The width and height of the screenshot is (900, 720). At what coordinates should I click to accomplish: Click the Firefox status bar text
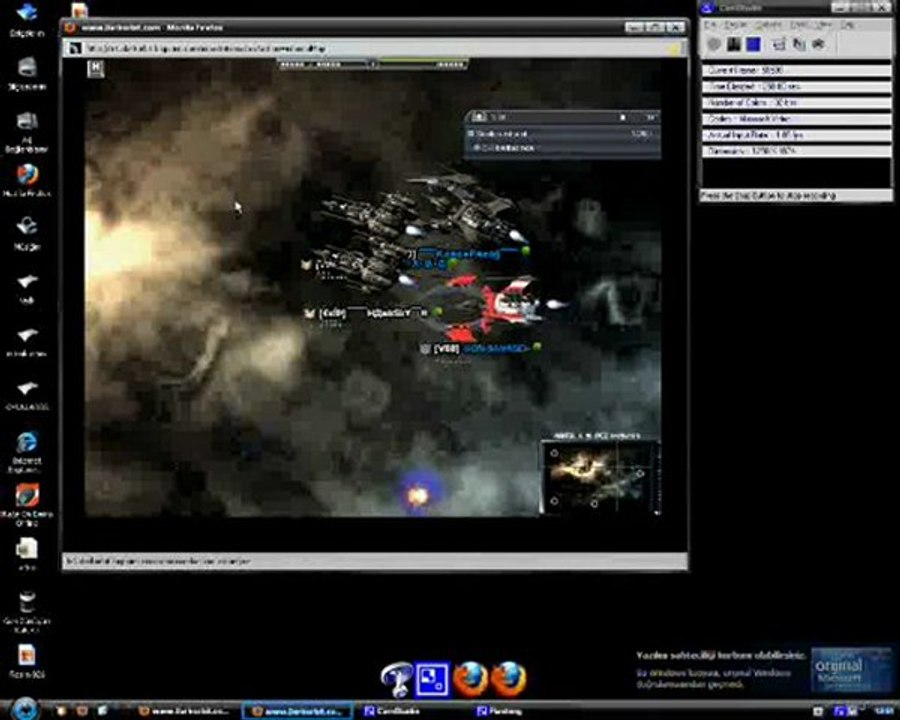pos(158,561)
